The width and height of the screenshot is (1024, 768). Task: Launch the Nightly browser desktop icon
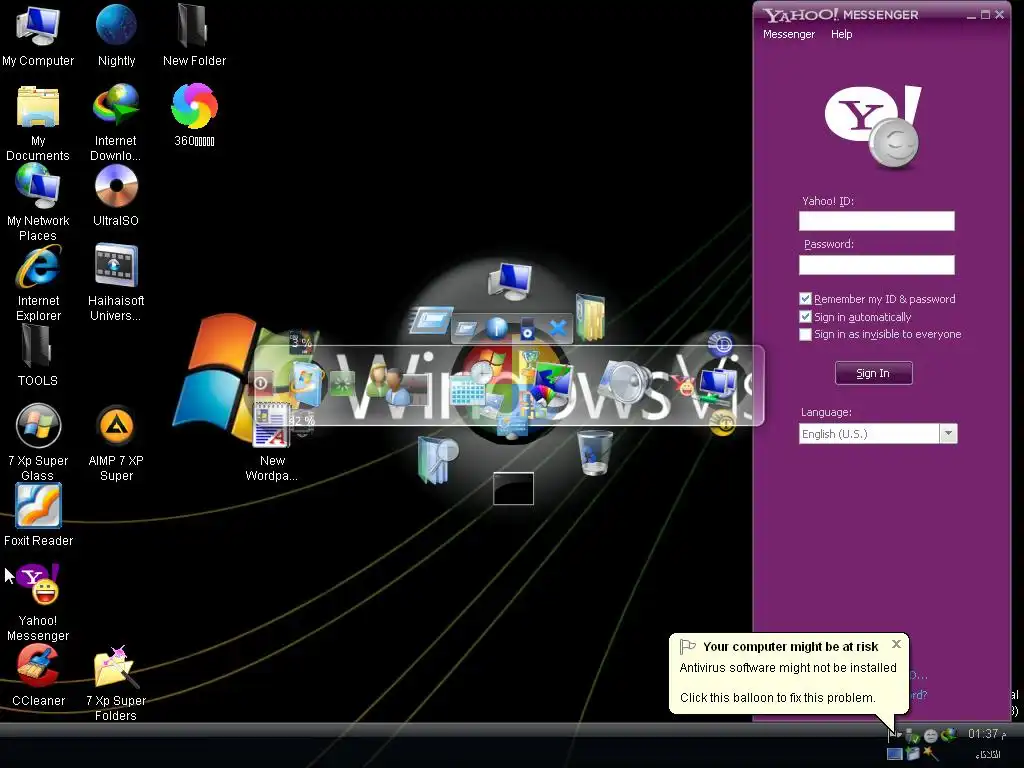coord(116,36)
